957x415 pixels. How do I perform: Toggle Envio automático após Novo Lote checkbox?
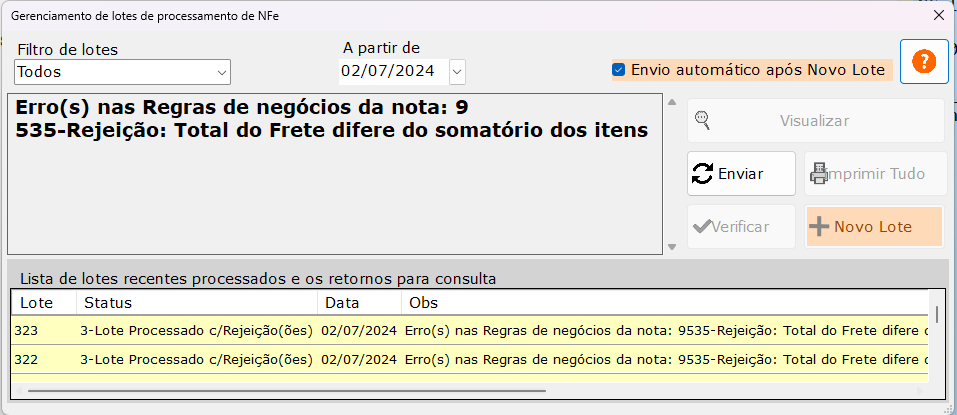point(619,70)
